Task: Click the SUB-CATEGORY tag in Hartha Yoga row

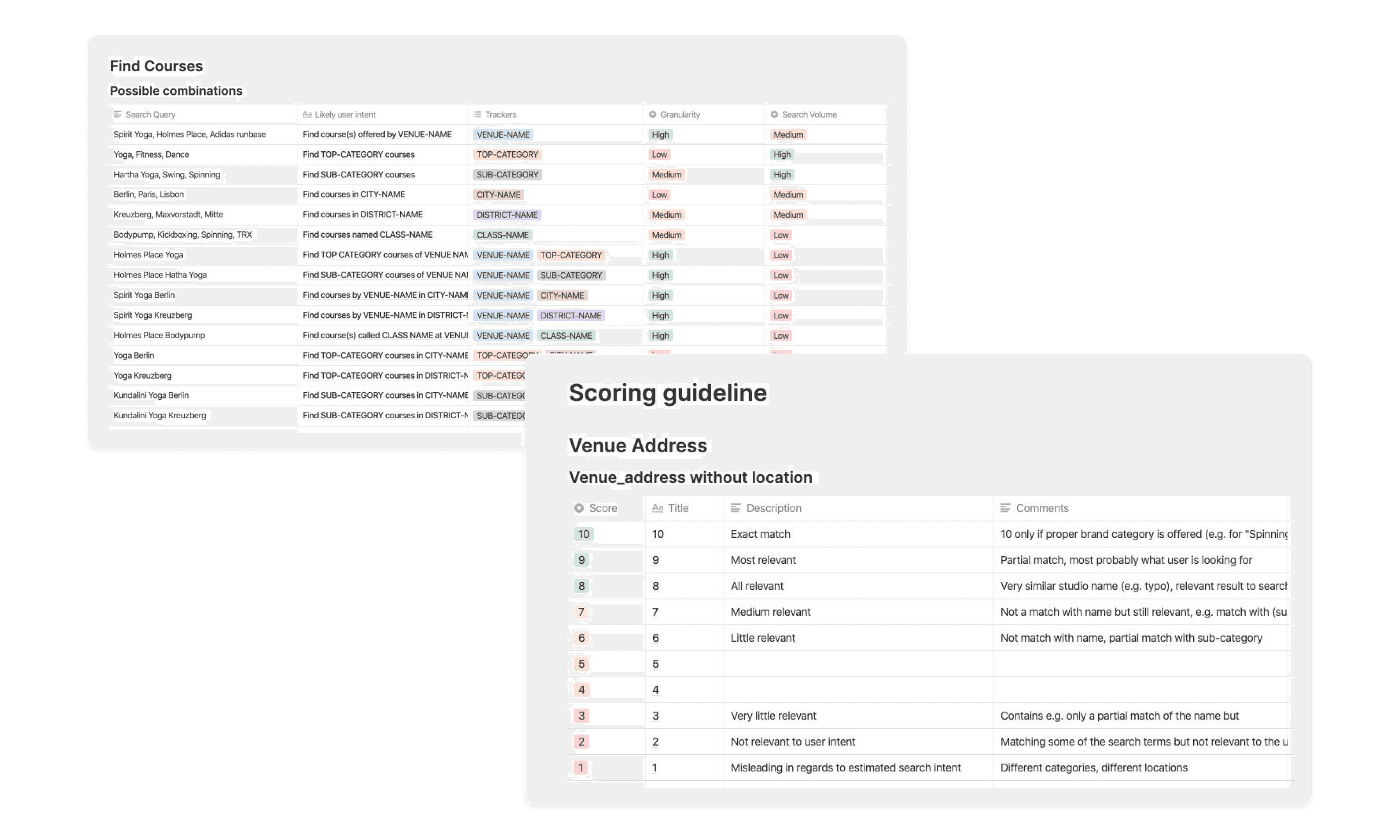Action: tap(507, 174)
